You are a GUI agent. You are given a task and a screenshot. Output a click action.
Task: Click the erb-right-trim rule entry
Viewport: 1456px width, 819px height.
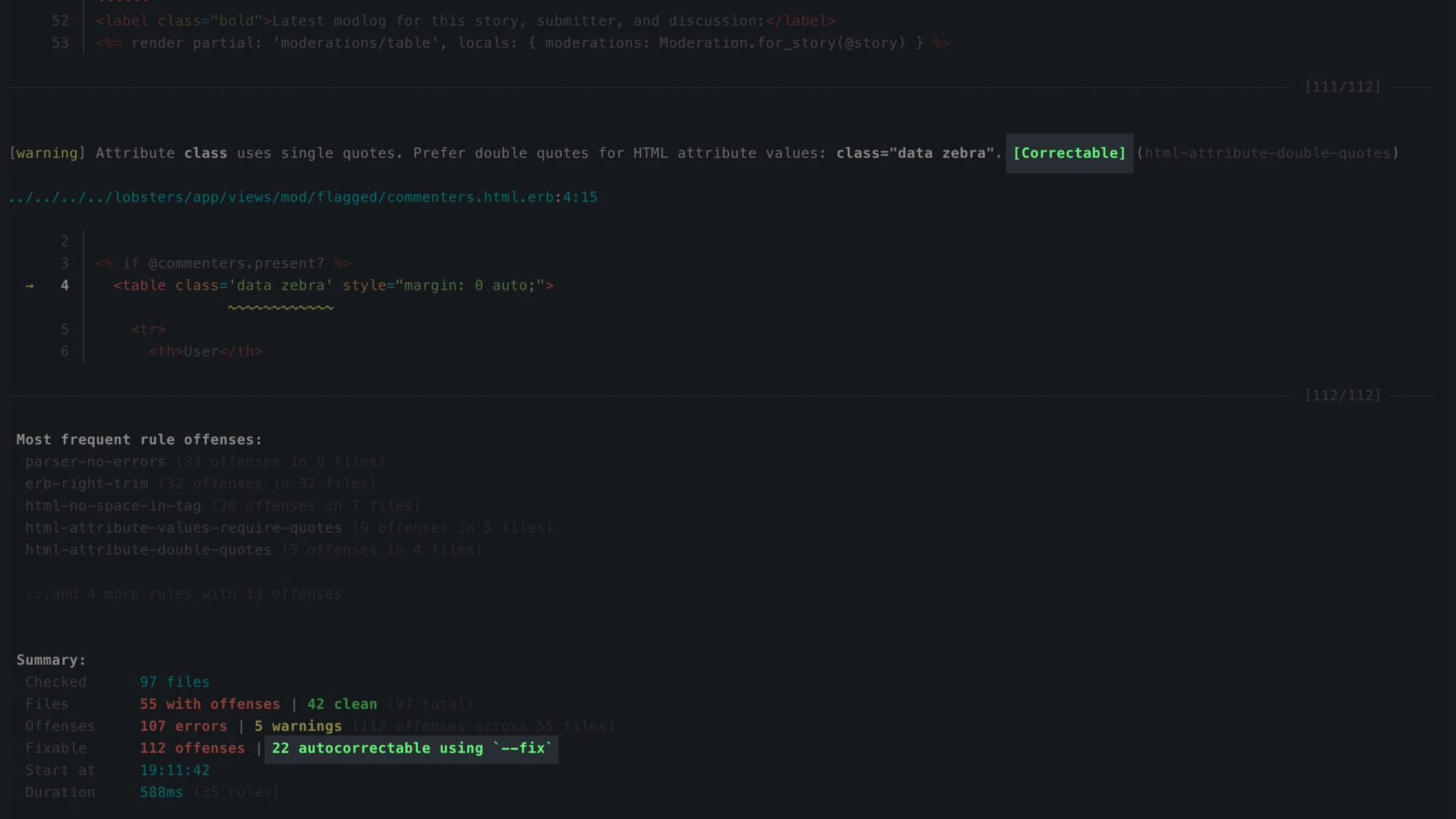pos(86,484)
